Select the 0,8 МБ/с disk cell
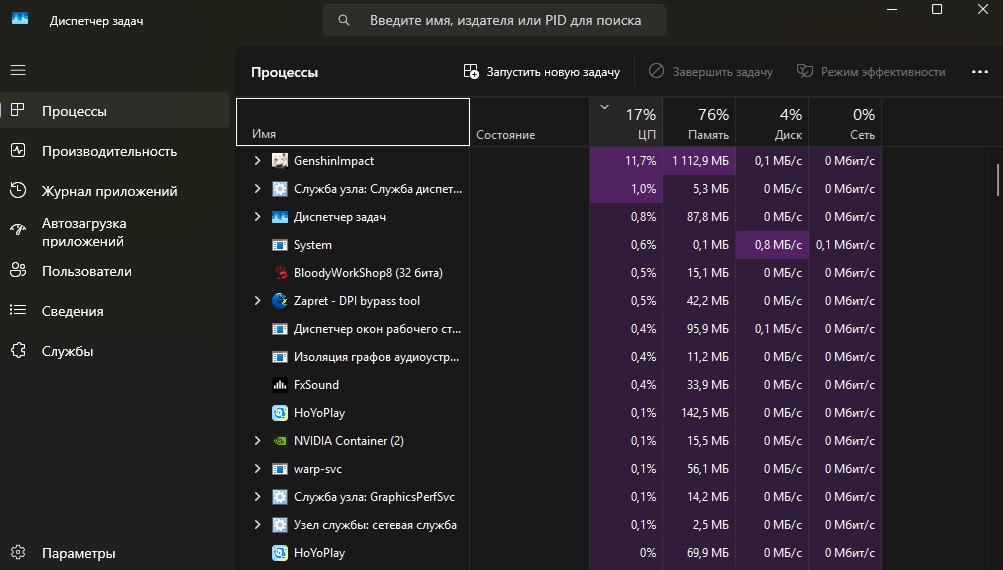This screenshot has height=570, width=1003. point(772,245)
